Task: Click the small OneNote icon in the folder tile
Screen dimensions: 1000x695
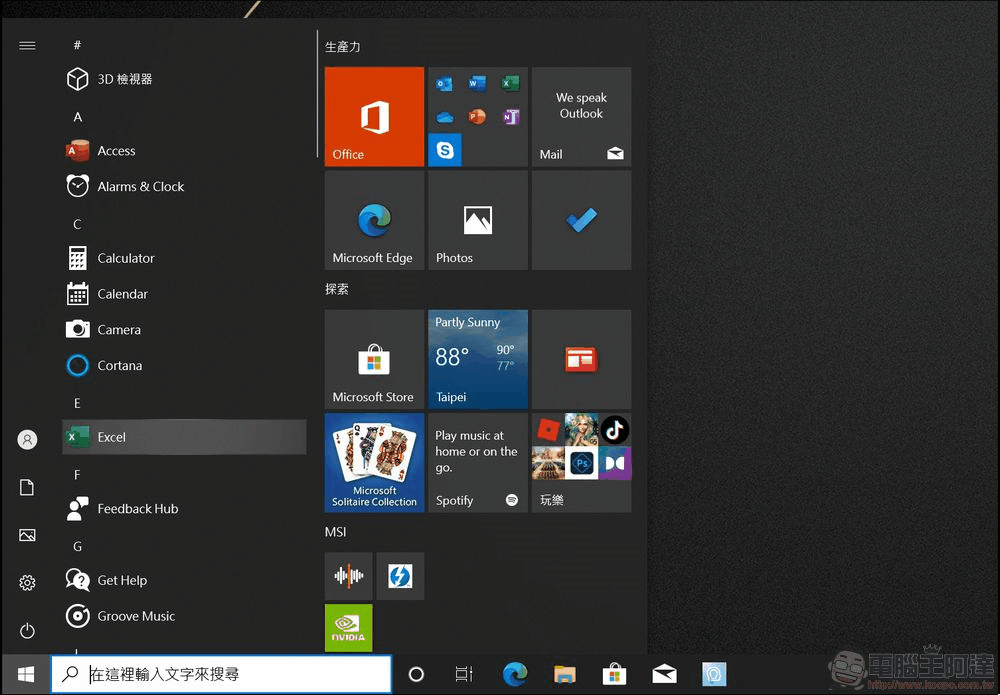Action: pyautogui.click(x=510, y=117)
